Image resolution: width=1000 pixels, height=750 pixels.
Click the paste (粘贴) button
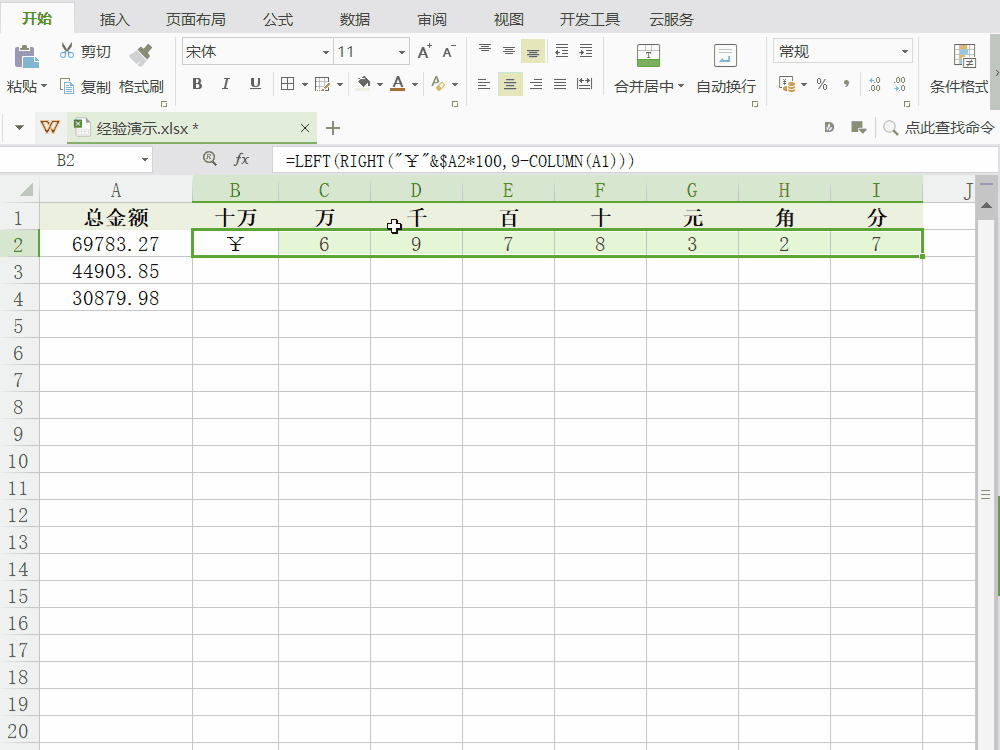pyautogui.click(x=26, y=66)
